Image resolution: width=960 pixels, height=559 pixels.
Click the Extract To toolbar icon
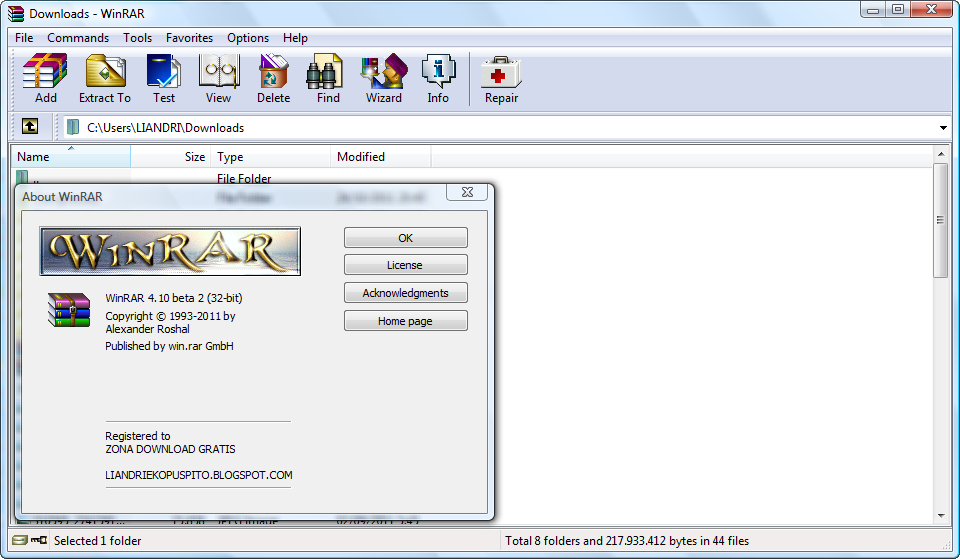tap(105, 71)
